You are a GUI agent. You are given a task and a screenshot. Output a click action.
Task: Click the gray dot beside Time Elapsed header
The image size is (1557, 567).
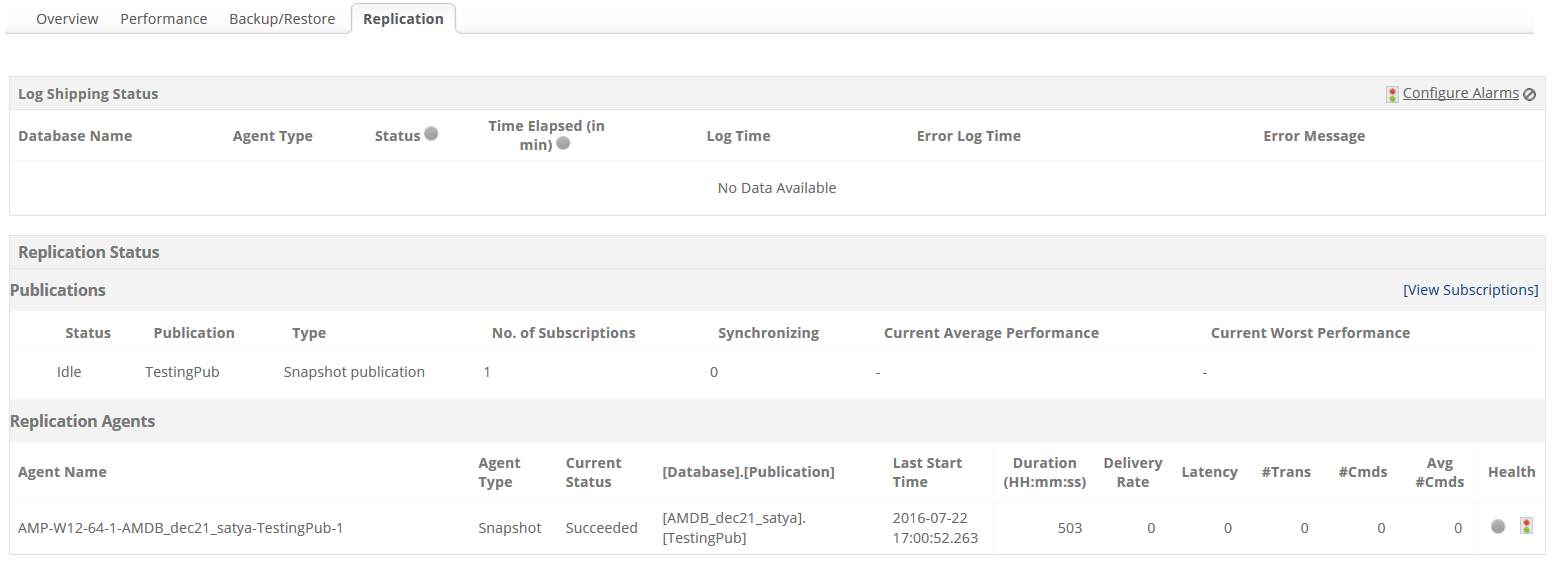pyautogui.click(x=563, y=143)
